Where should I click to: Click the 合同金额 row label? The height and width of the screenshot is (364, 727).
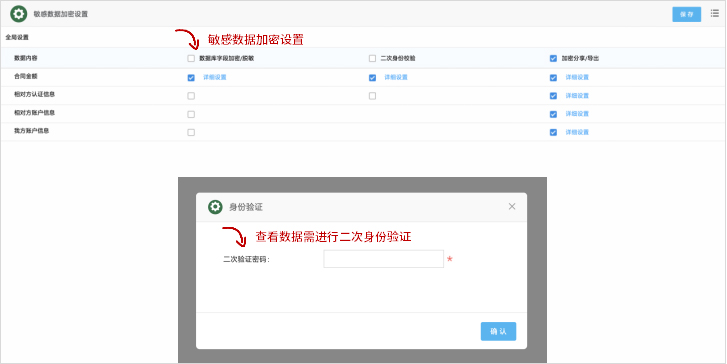(26, 77)
